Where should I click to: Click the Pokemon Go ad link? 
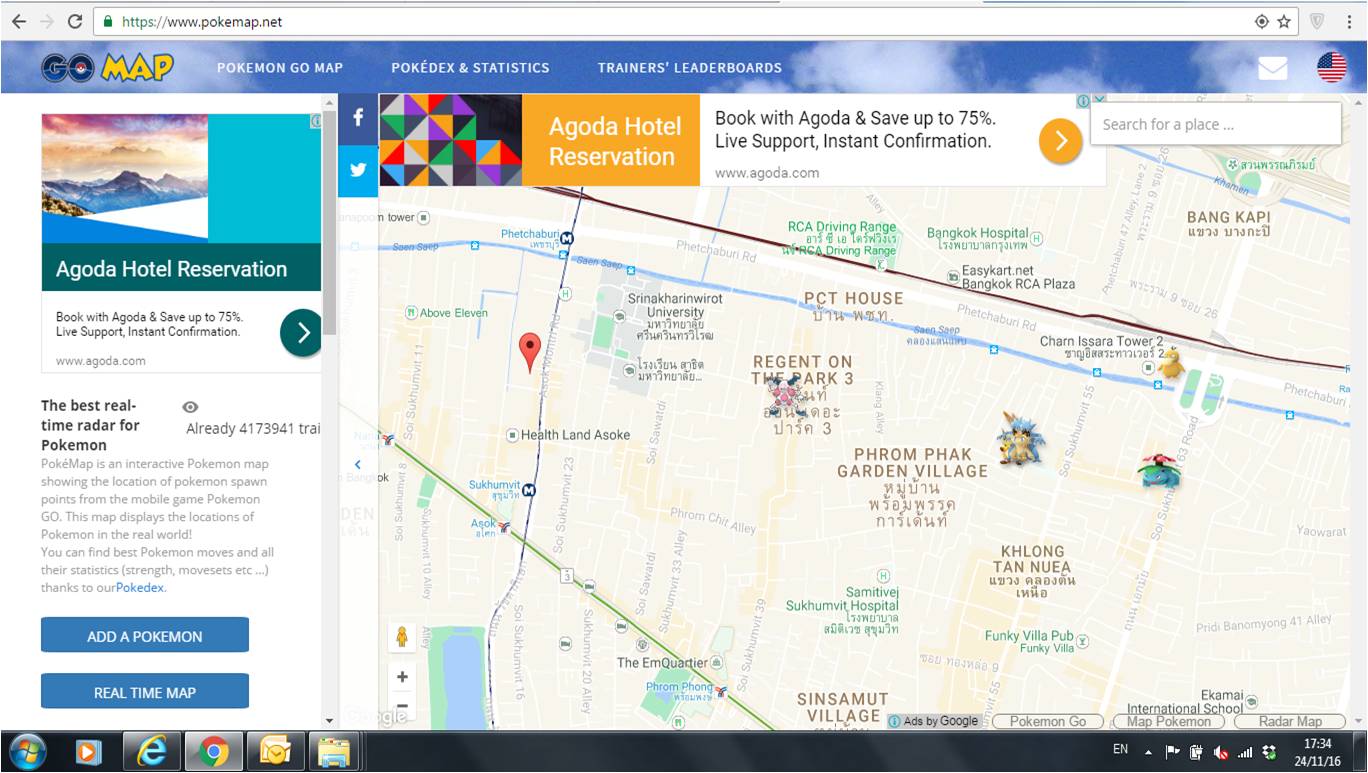[x=1047, y=721]
